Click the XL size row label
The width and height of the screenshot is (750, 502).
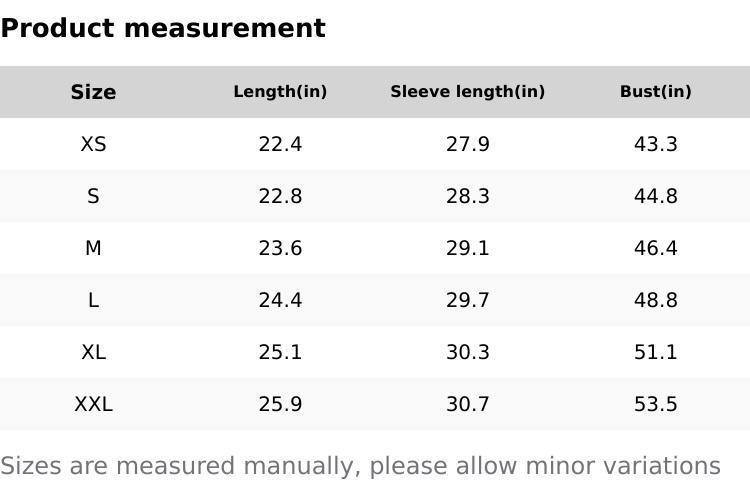(x=93, y=352)
